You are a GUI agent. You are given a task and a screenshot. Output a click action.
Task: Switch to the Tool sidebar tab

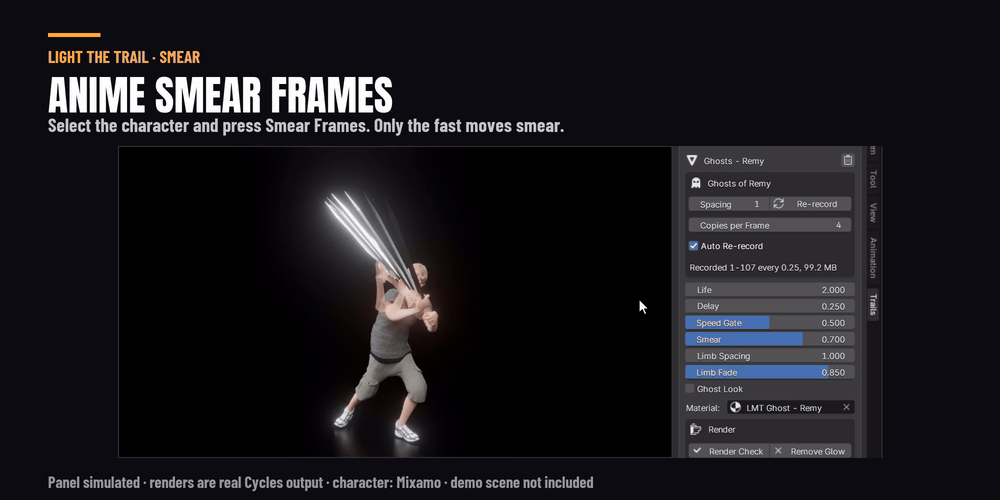tap(873, 179)
